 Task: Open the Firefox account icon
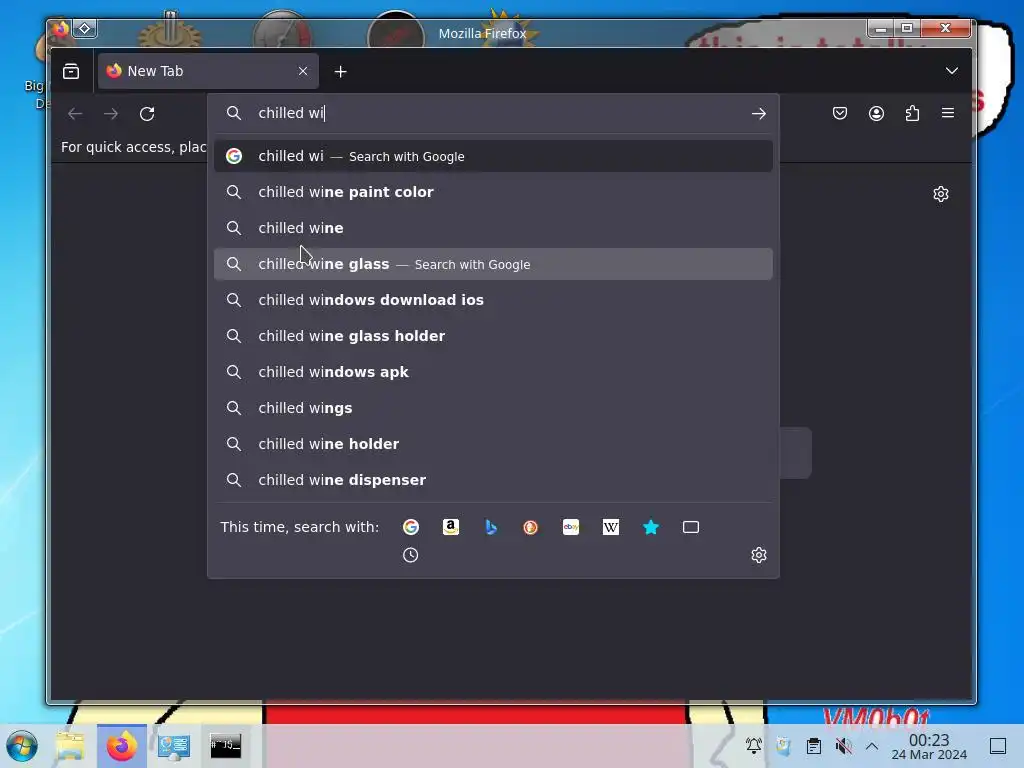(x=876, y=113)
